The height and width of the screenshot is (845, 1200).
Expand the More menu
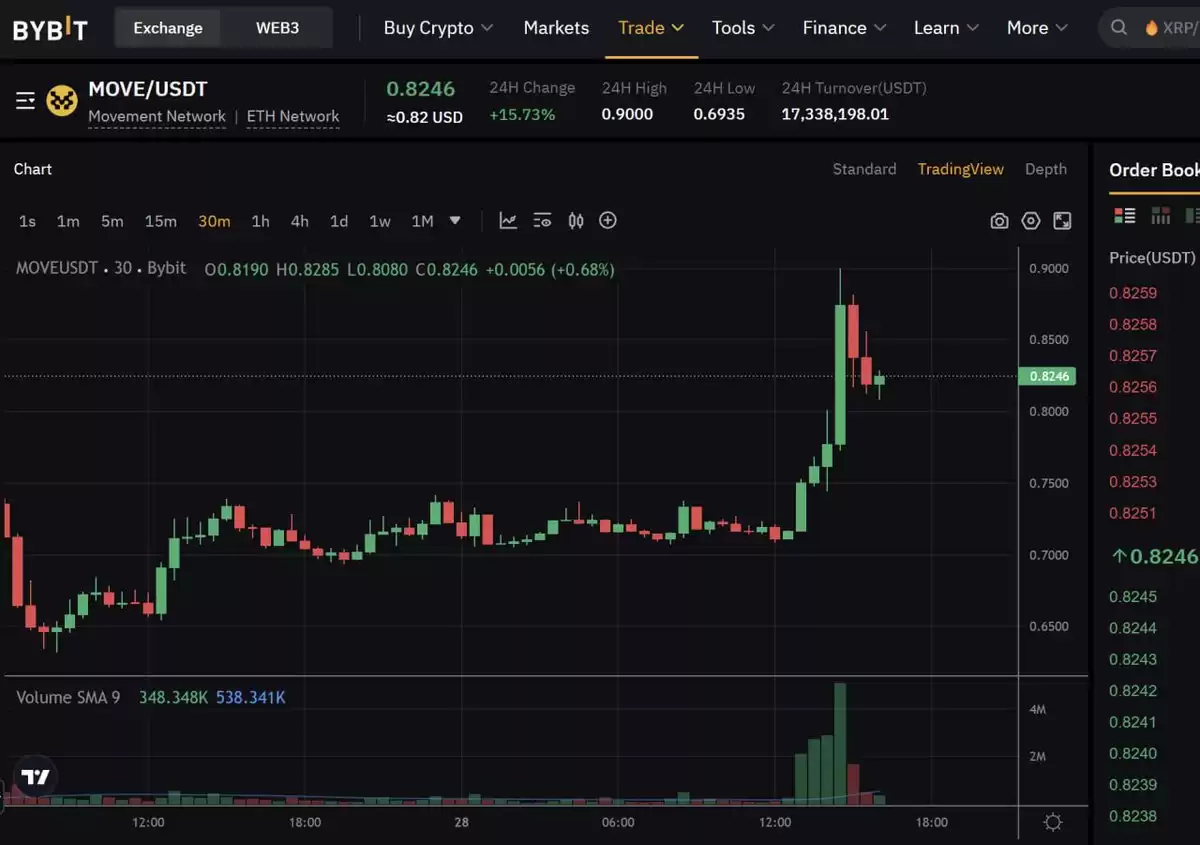pos(1037,28)
